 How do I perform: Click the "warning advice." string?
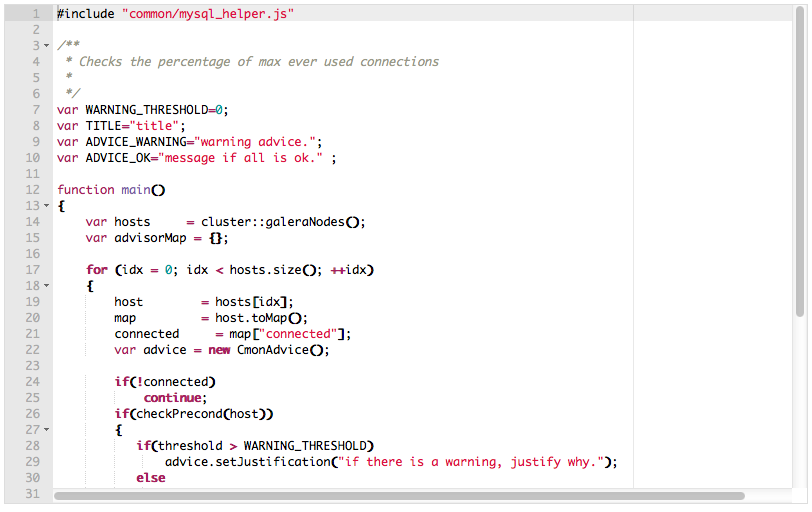tap(255, 142)
